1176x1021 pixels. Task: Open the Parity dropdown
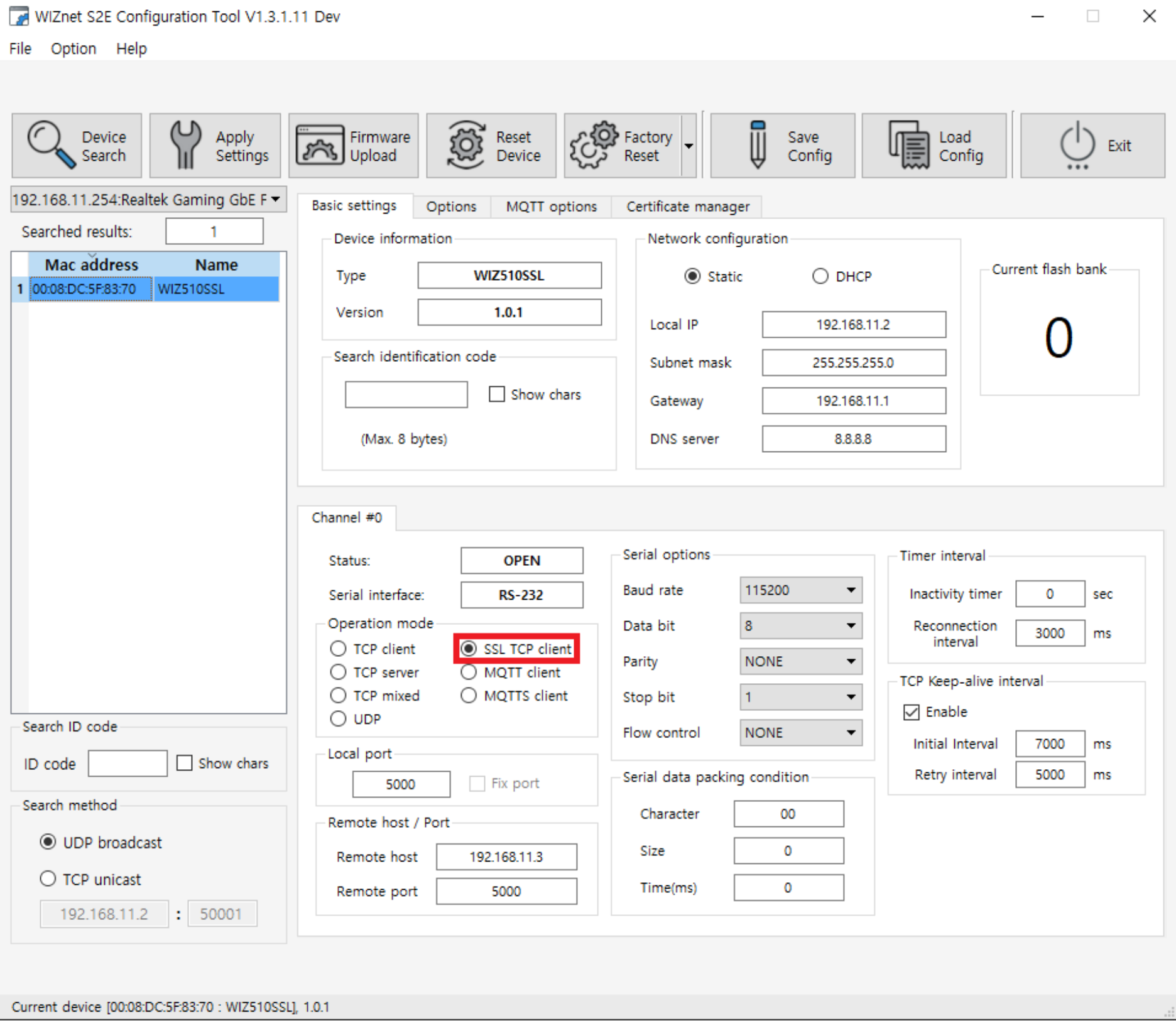tap(801, 662)
